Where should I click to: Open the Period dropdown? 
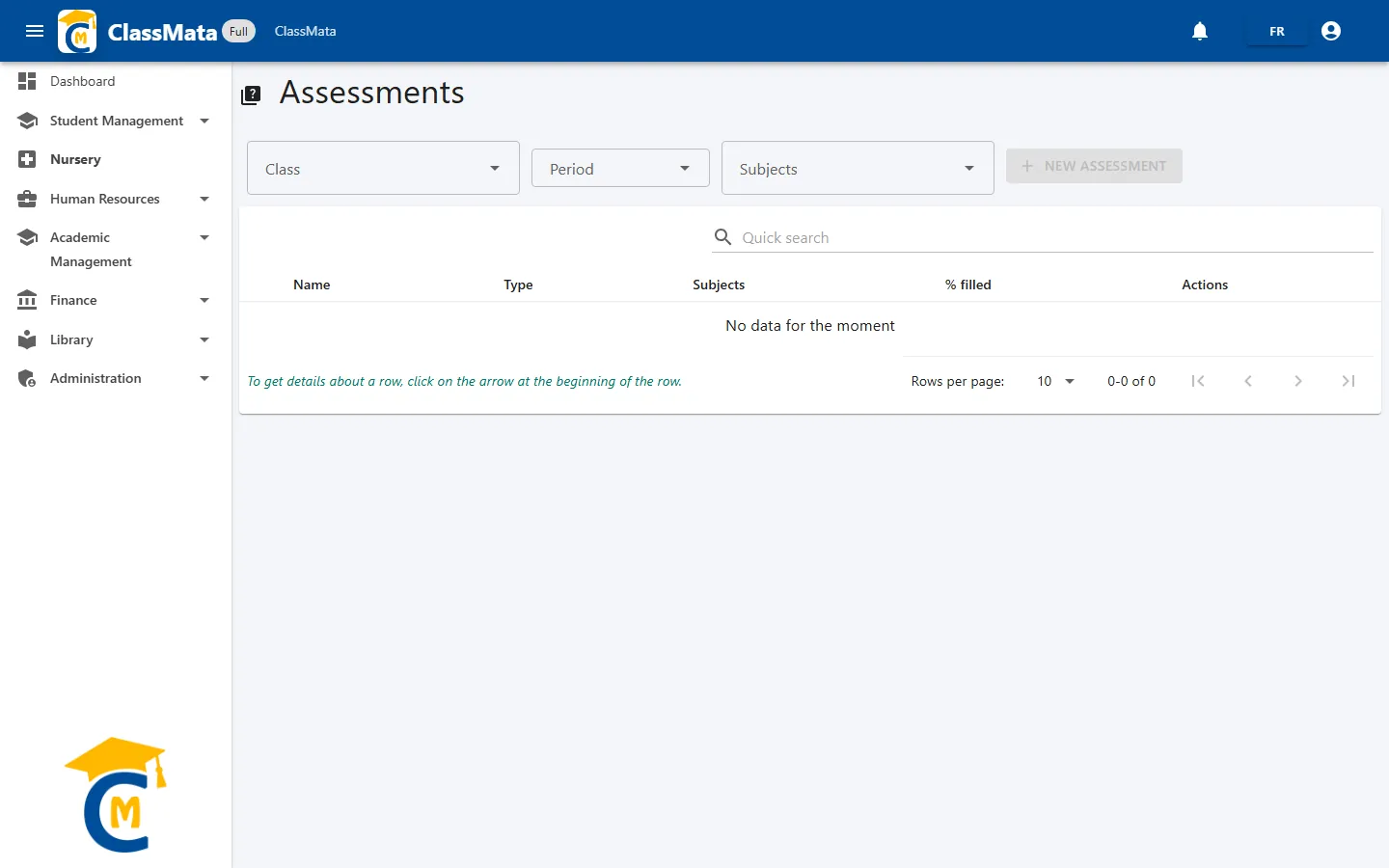620,168
